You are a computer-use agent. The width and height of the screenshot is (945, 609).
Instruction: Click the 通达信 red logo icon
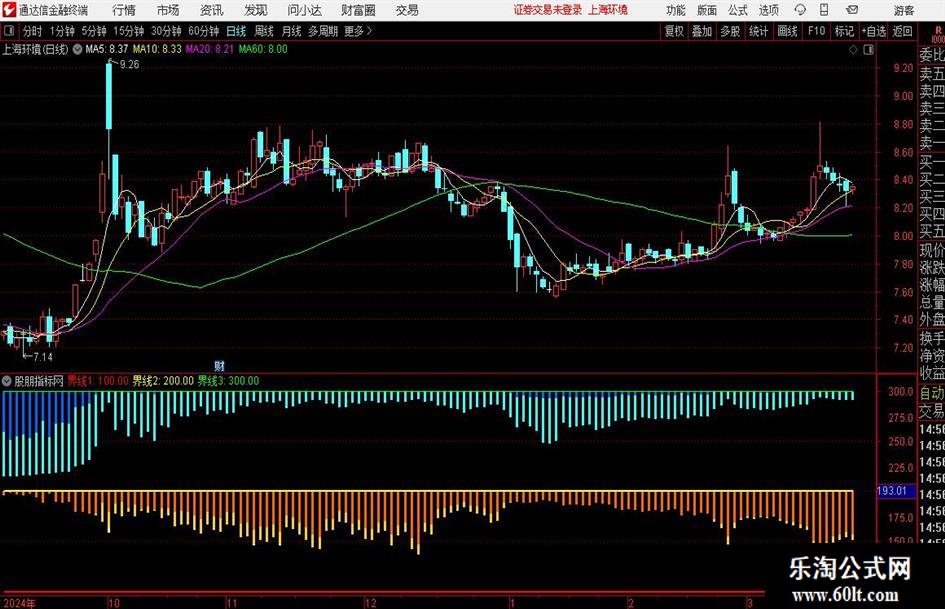click(9, 10)
